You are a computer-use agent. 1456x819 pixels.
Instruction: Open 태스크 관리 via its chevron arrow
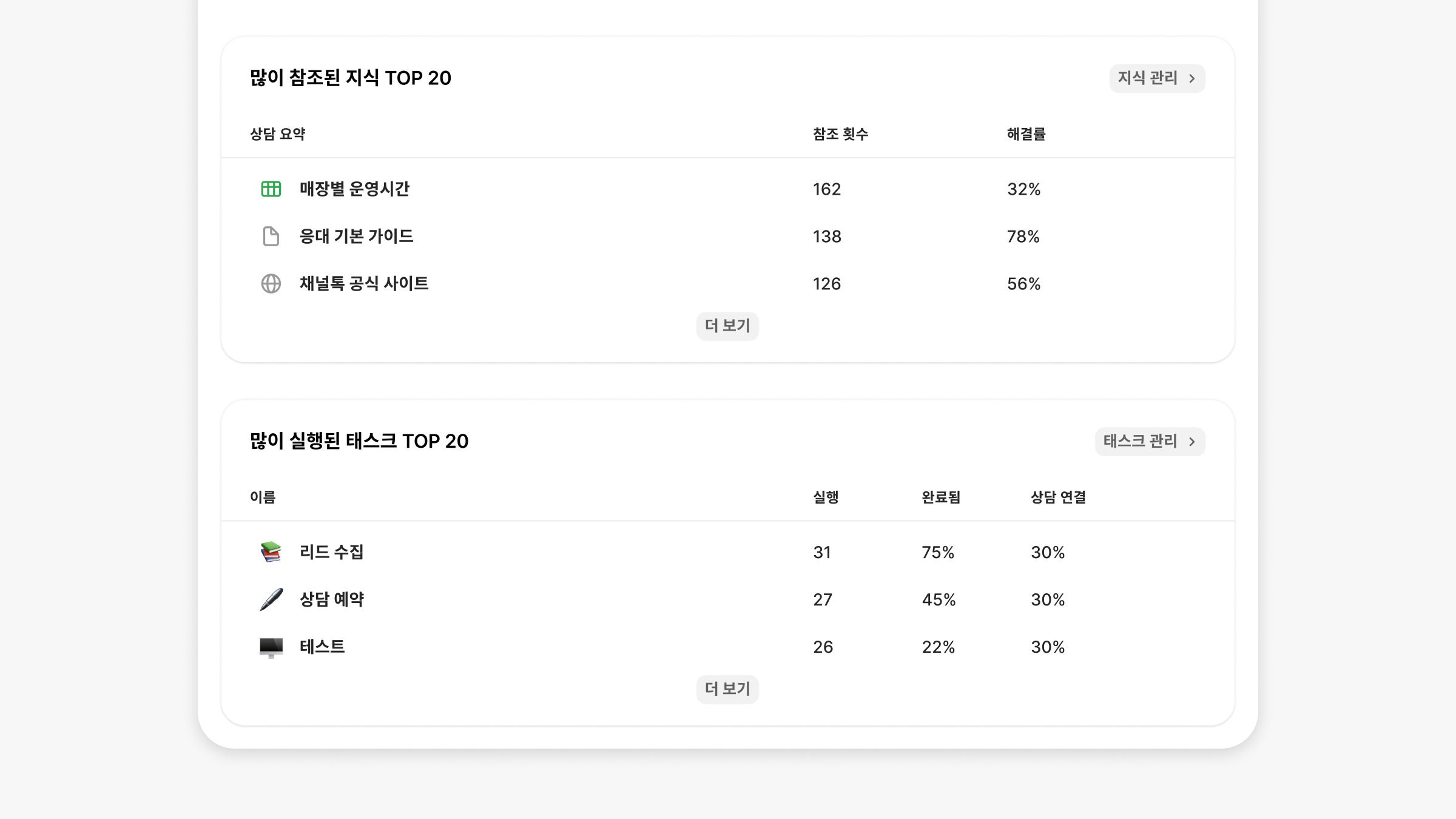click(1192, 442)
